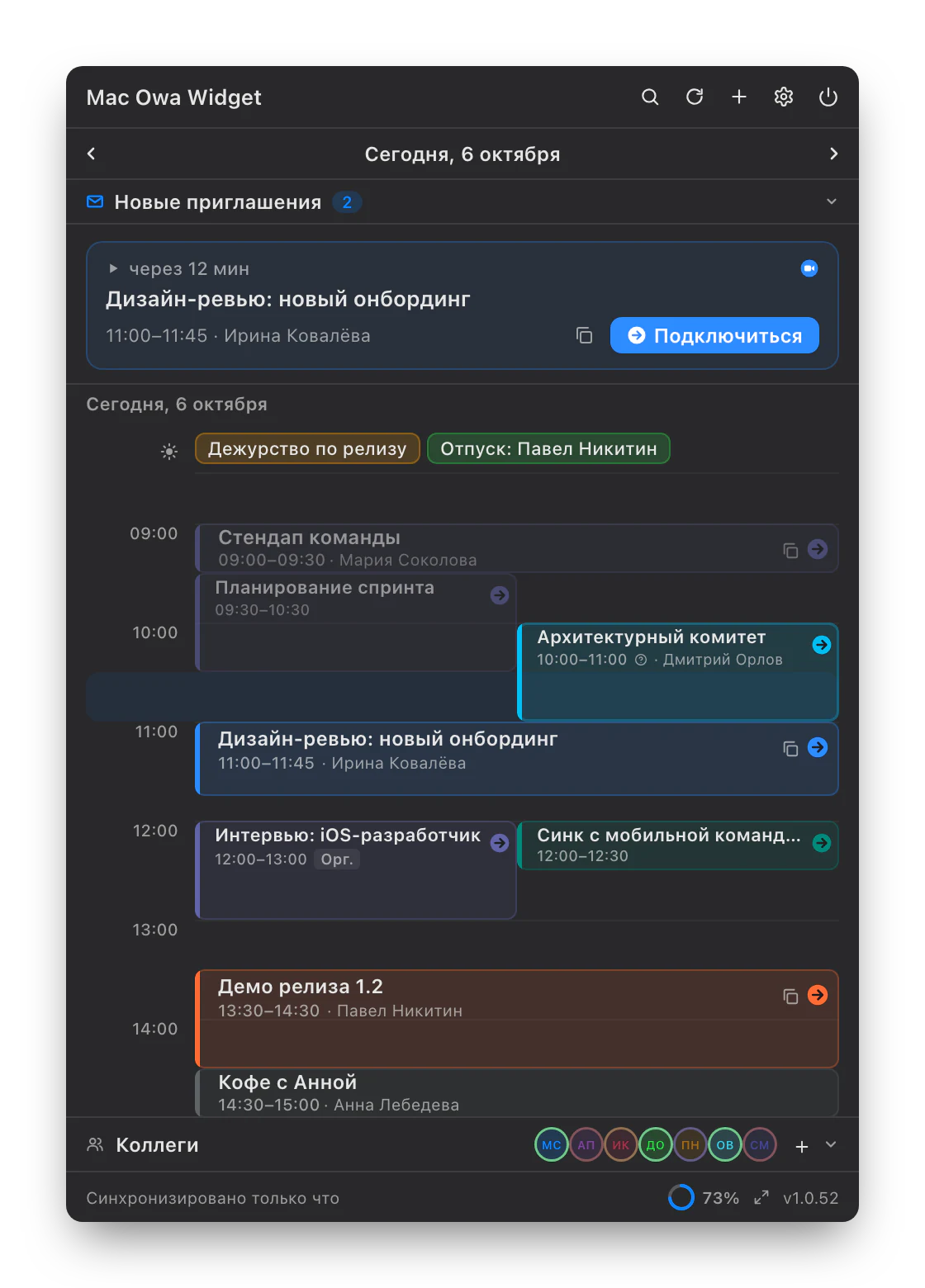This screenshot has height=1288, width=925.
Task: Click the Орг. organizer badge
Action: (337, 859)
